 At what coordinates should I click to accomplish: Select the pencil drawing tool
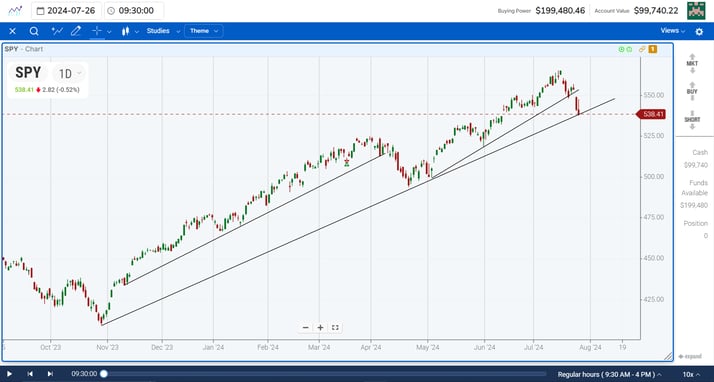click(x=76, y=31)
